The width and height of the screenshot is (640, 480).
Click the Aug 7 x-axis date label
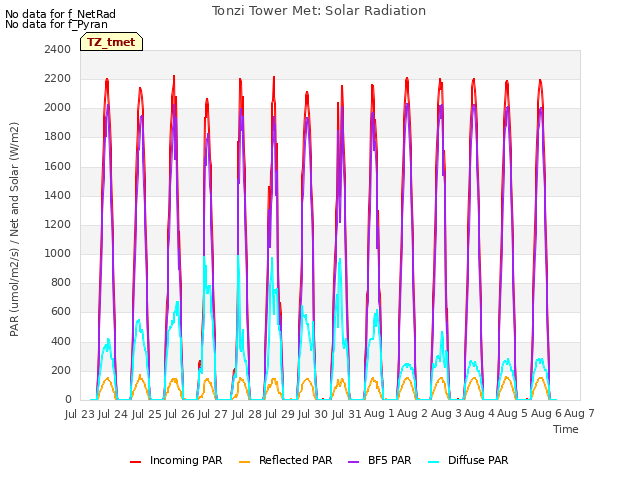point(579,414)
